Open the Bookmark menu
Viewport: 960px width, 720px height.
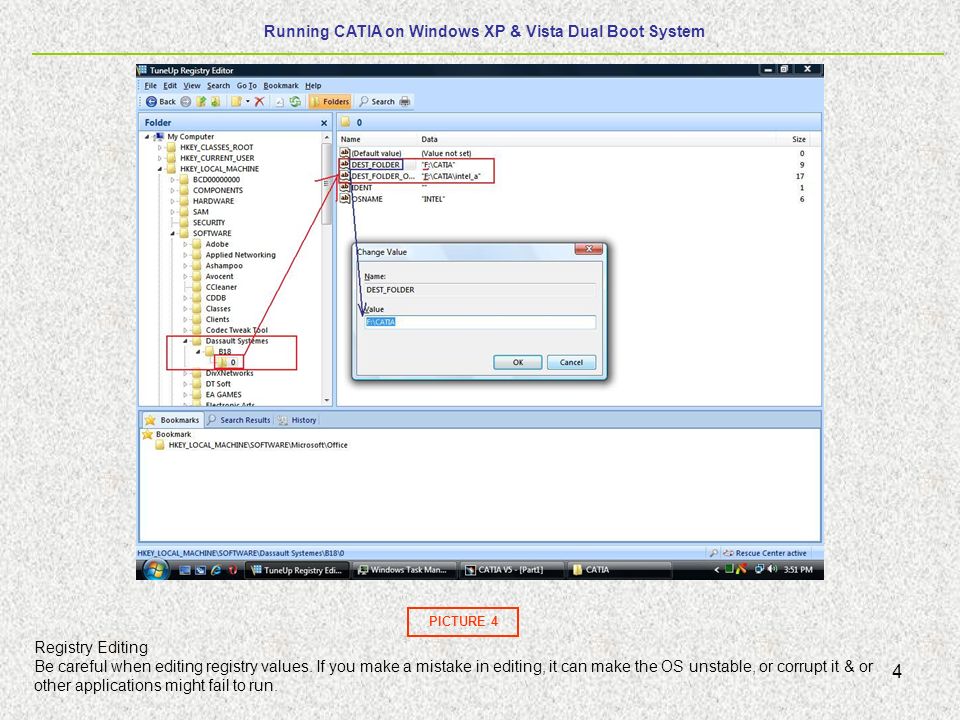click(x=281, y=86)
